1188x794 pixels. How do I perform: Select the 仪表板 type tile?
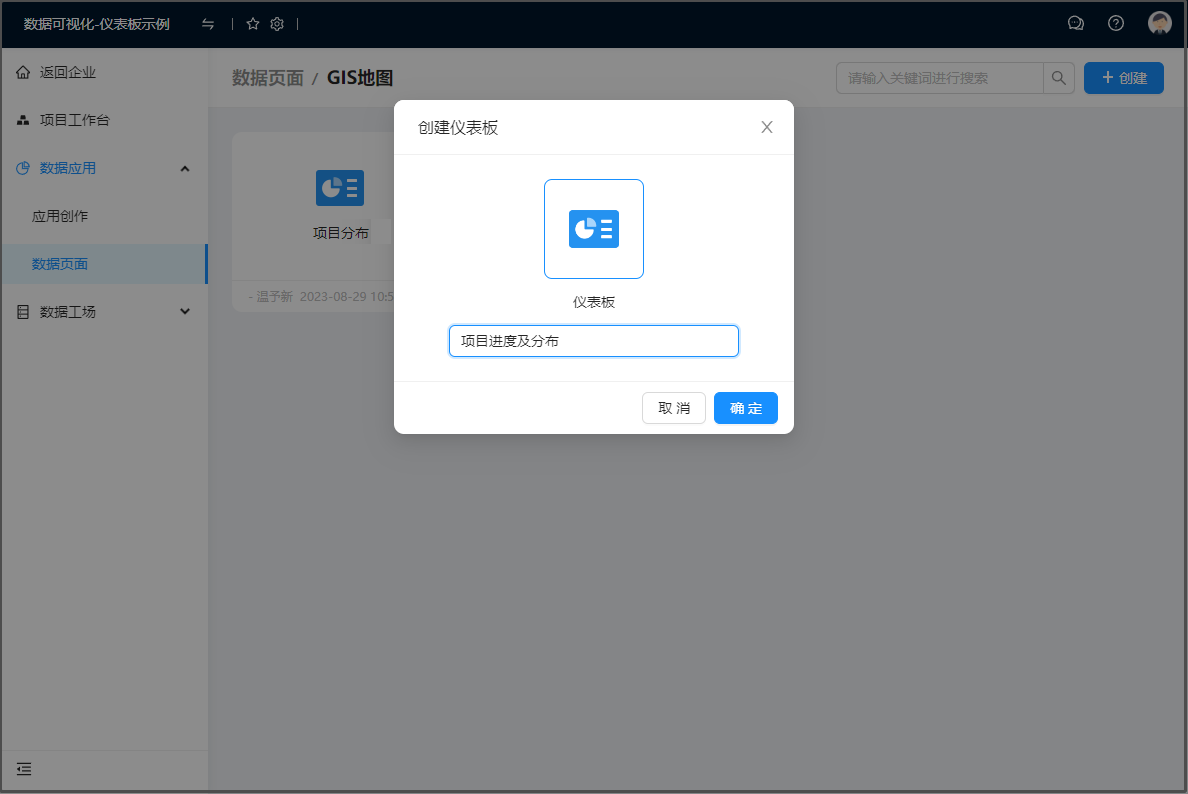tap(594, 229)
